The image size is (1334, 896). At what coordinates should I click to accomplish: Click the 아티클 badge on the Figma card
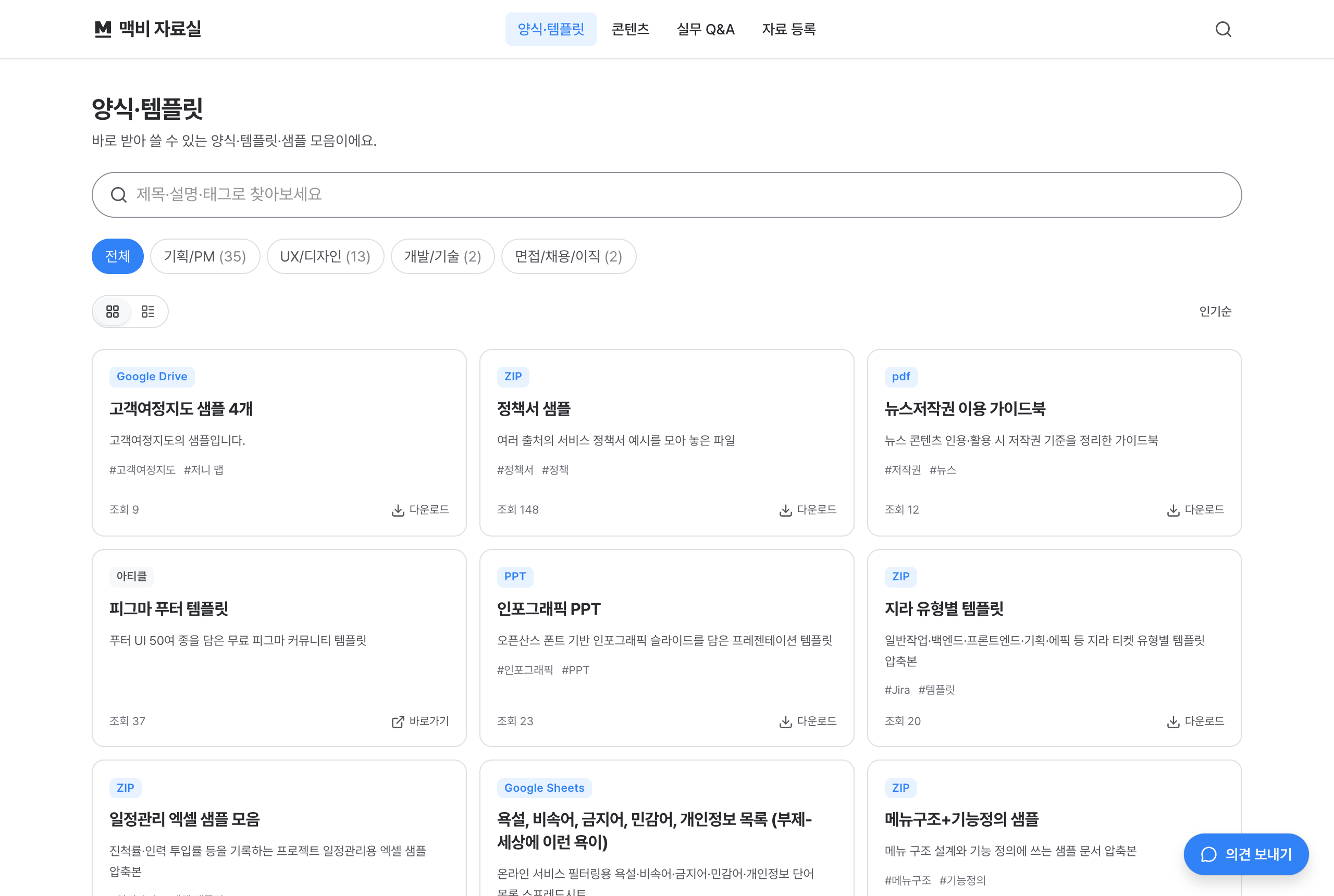131,577
